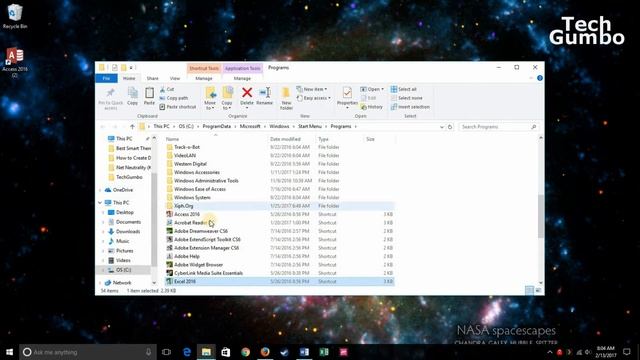The height and width of the screenshot is (360, 640).
Task: Open the Easy access dropdown
Action: tap(313, 98)
